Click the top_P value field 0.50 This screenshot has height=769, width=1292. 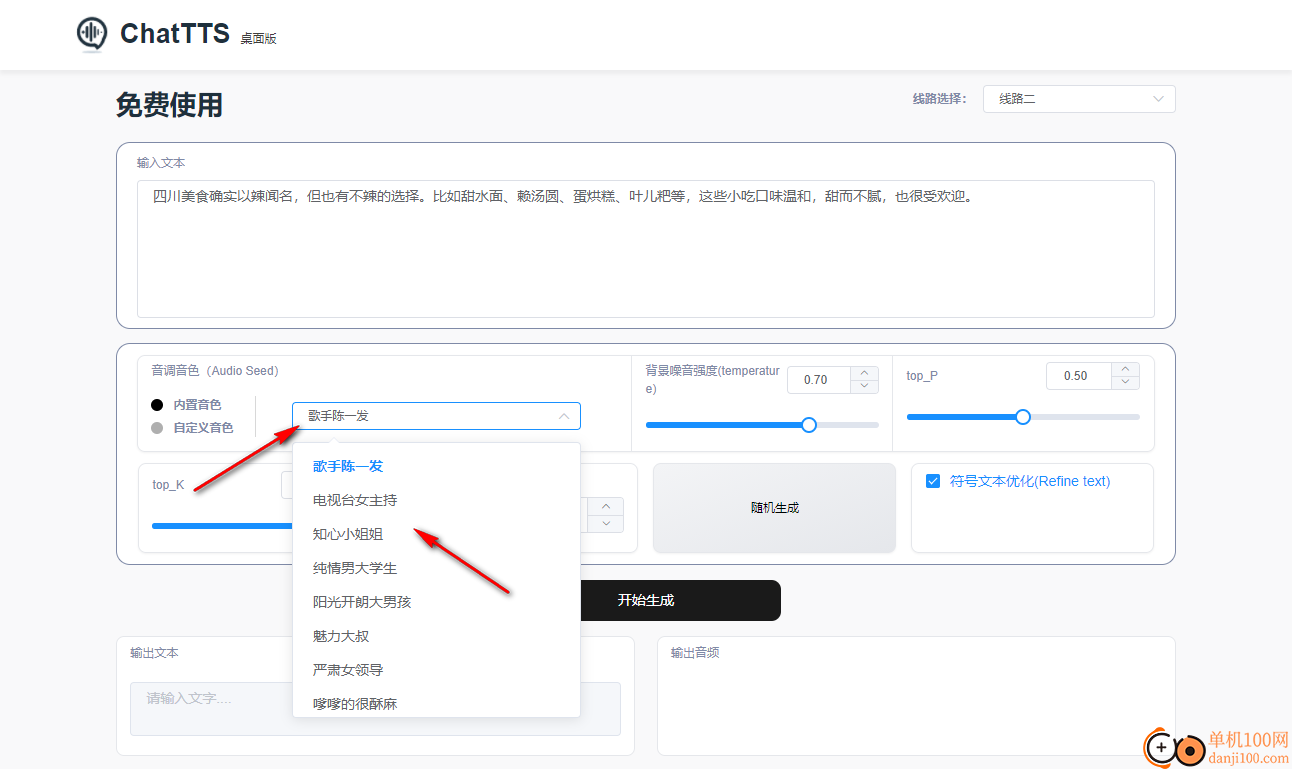click(1078, 376)
